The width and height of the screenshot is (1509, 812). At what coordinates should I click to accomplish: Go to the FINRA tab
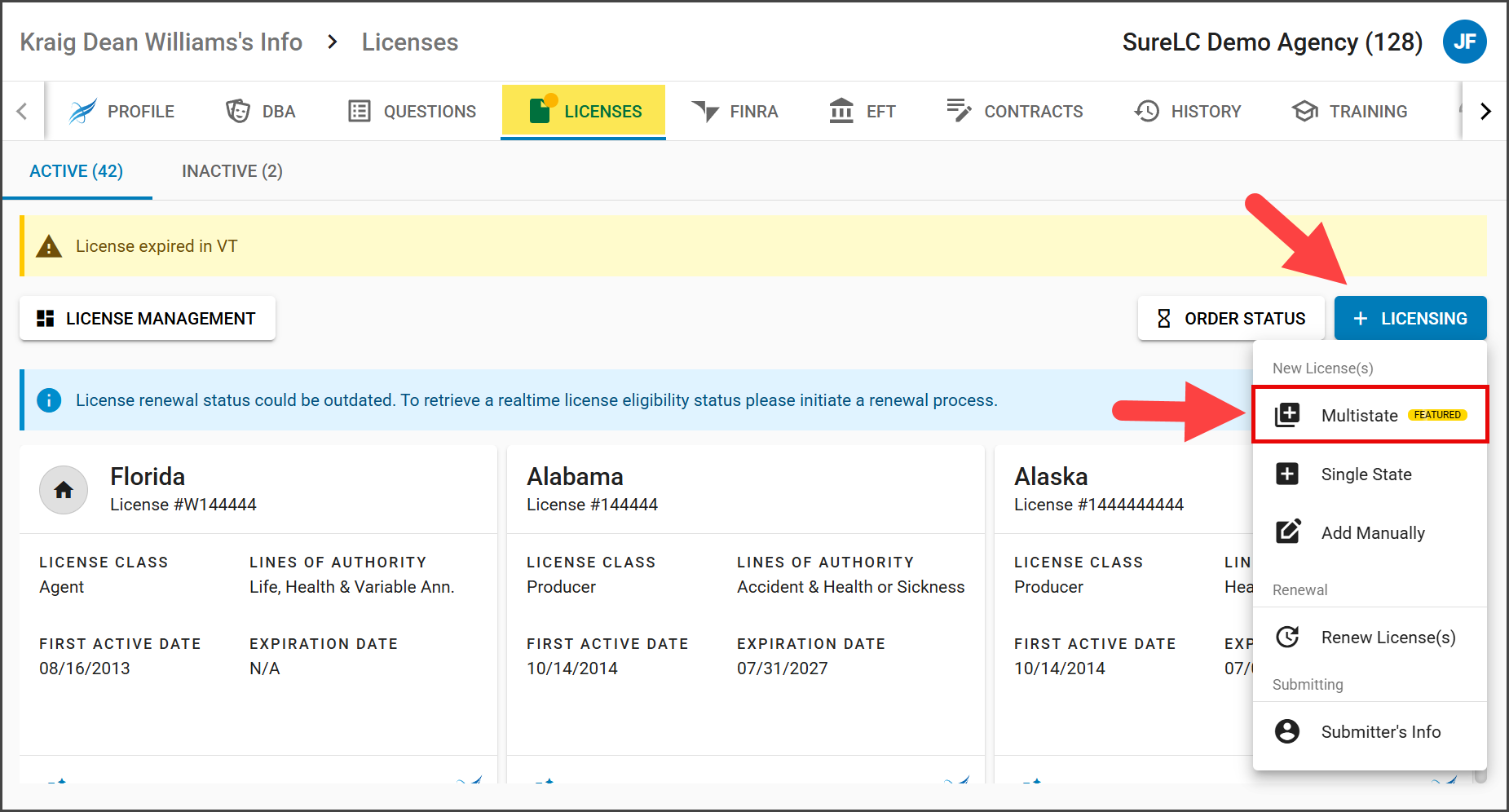[x=735, y=111]
